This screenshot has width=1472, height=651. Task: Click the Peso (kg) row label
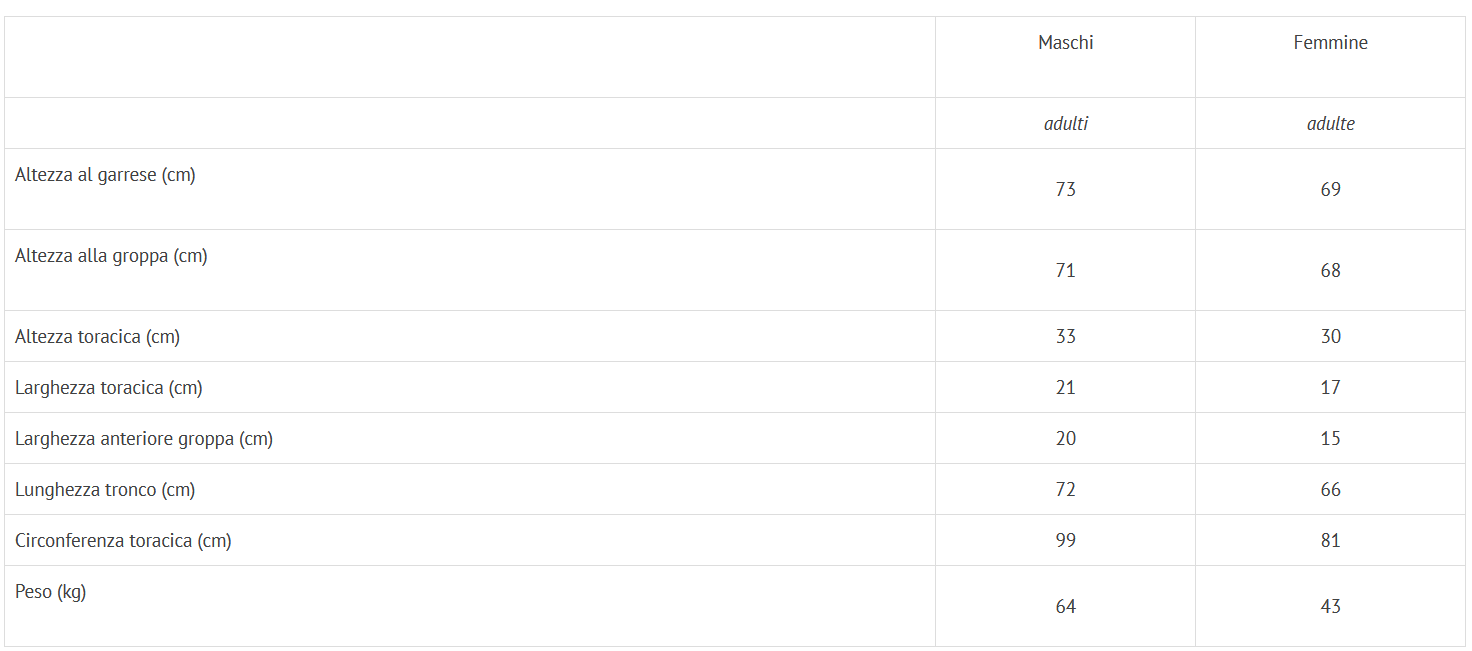[x=51, y=592]
